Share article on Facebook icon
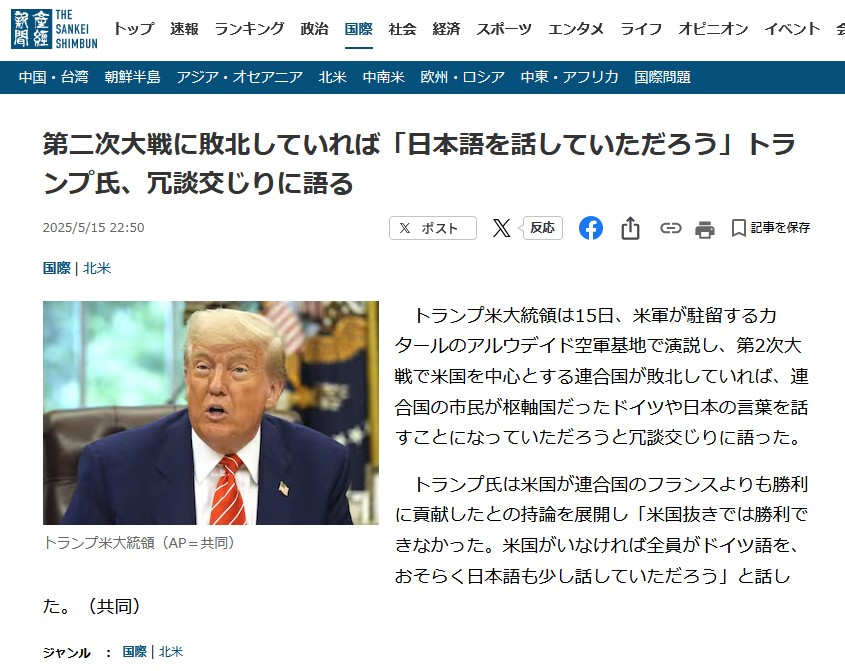Image resolution: width=845 pixels, height=671 pixels. pos(591,228)
